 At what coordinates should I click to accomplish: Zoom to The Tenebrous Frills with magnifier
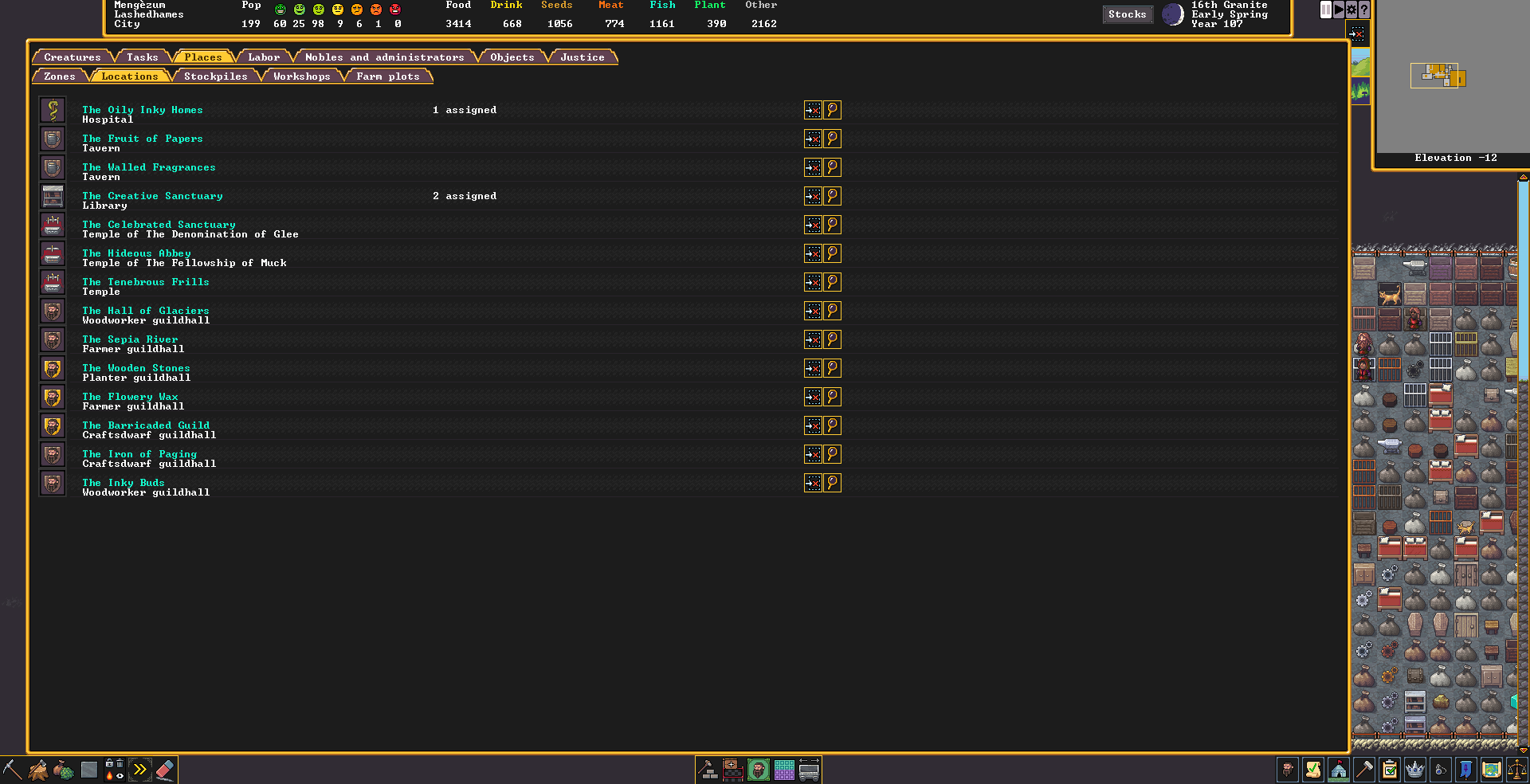click(x=832, y=282)
